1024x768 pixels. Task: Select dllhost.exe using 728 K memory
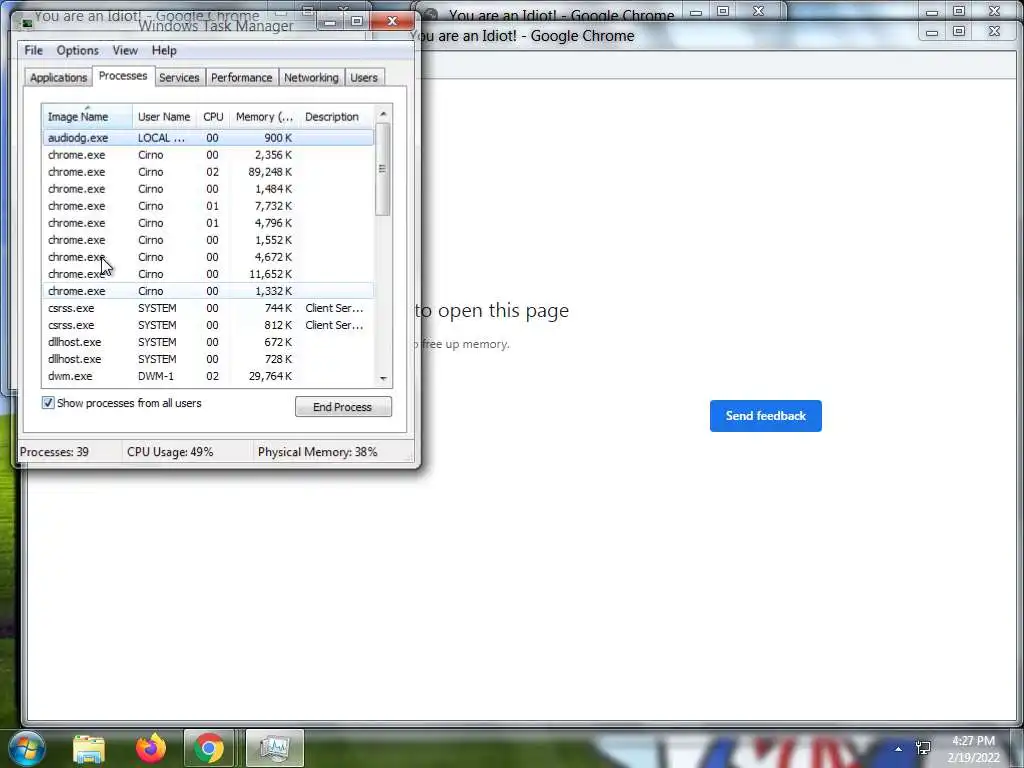(208, 359)
